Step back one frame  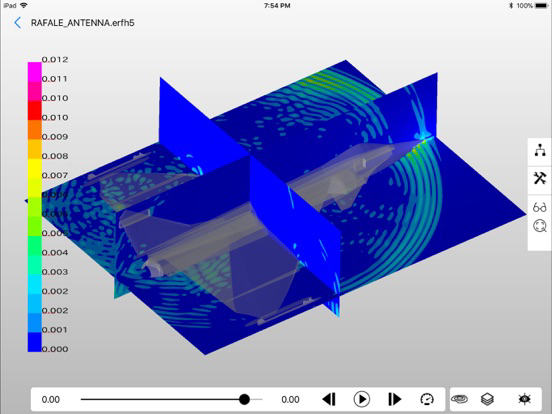tap(329, 399)
